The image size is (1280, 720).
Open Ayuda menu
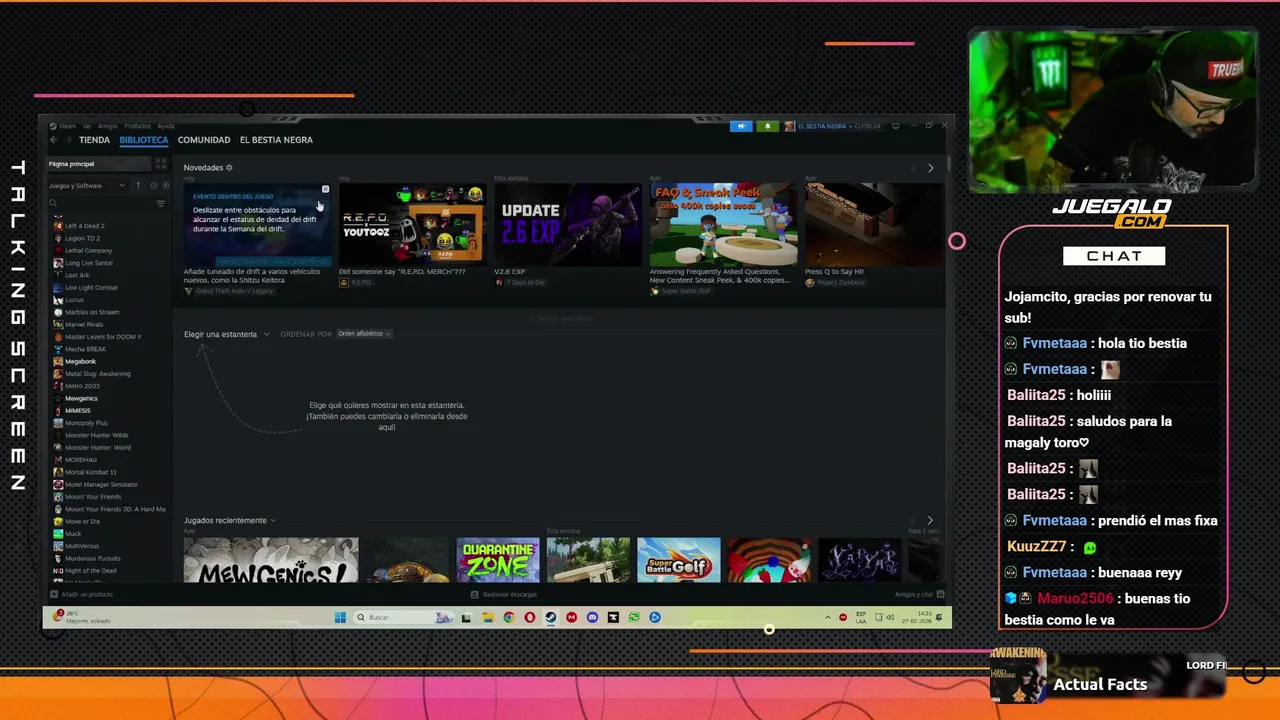[166, 126]
